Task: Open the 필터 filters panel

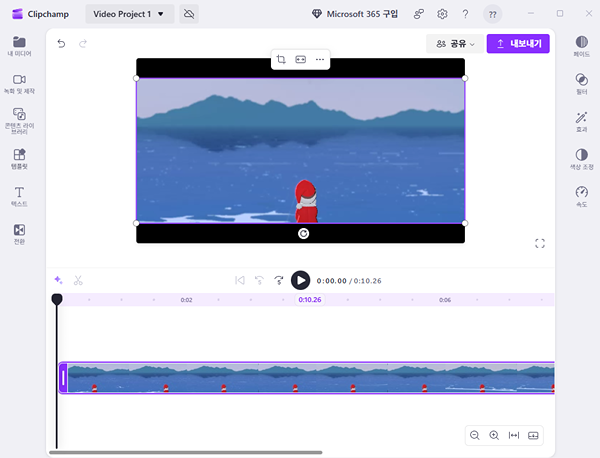Action: tap(581, 82)
